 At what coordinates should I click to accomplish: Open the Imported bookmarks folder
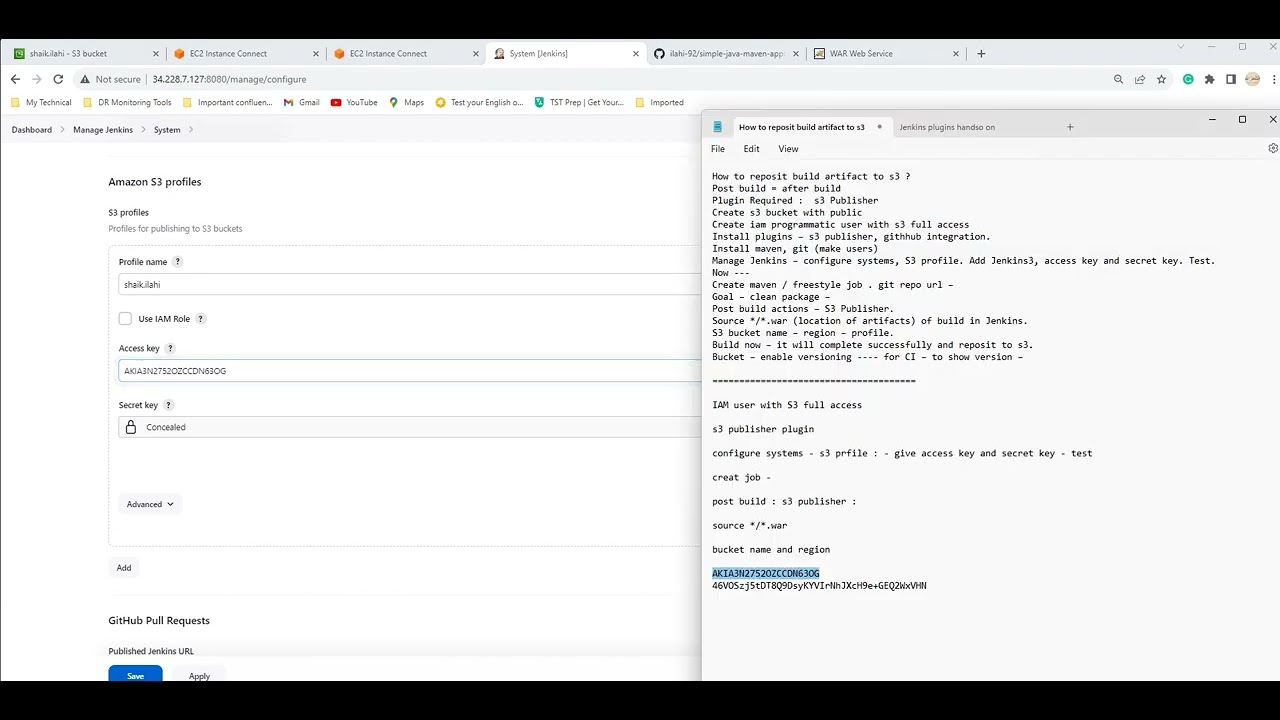(x=659, y=102)
